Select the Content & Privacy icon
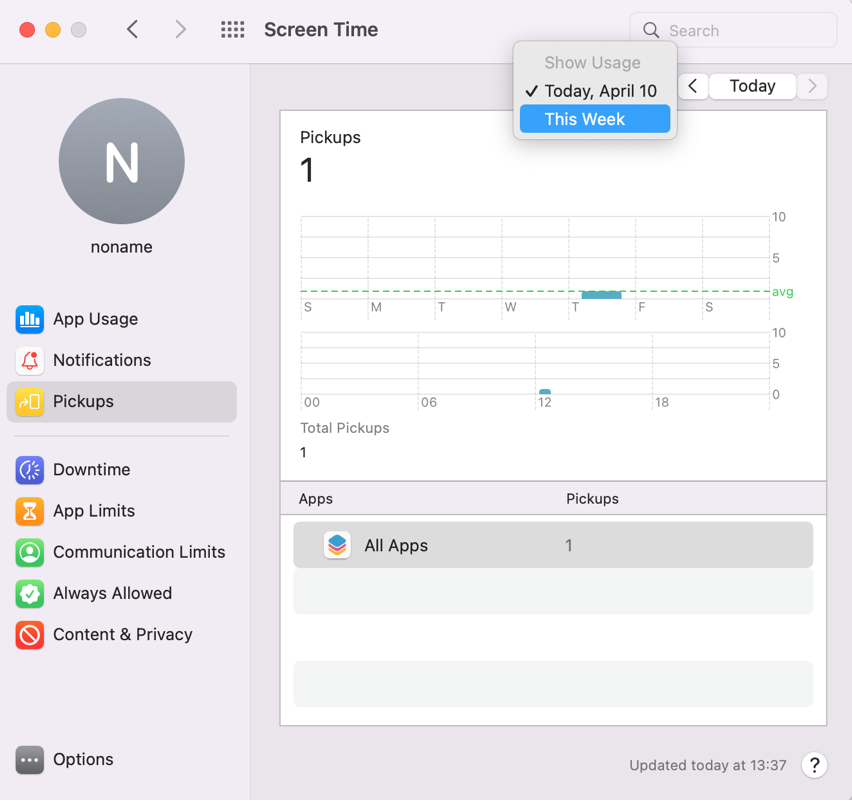 pyautogui.click(x=30, y=634)
